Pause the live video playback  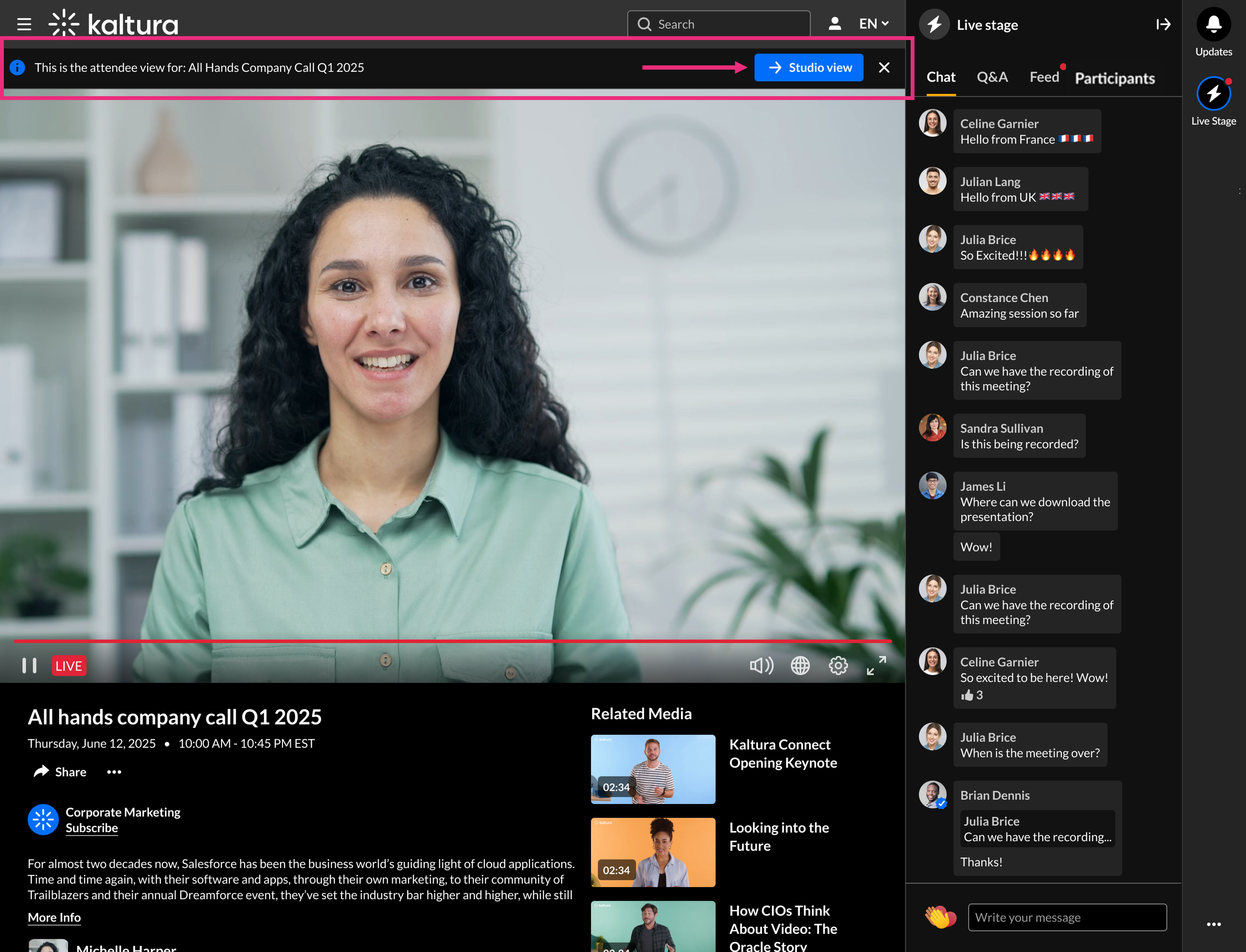click(30, 665)
